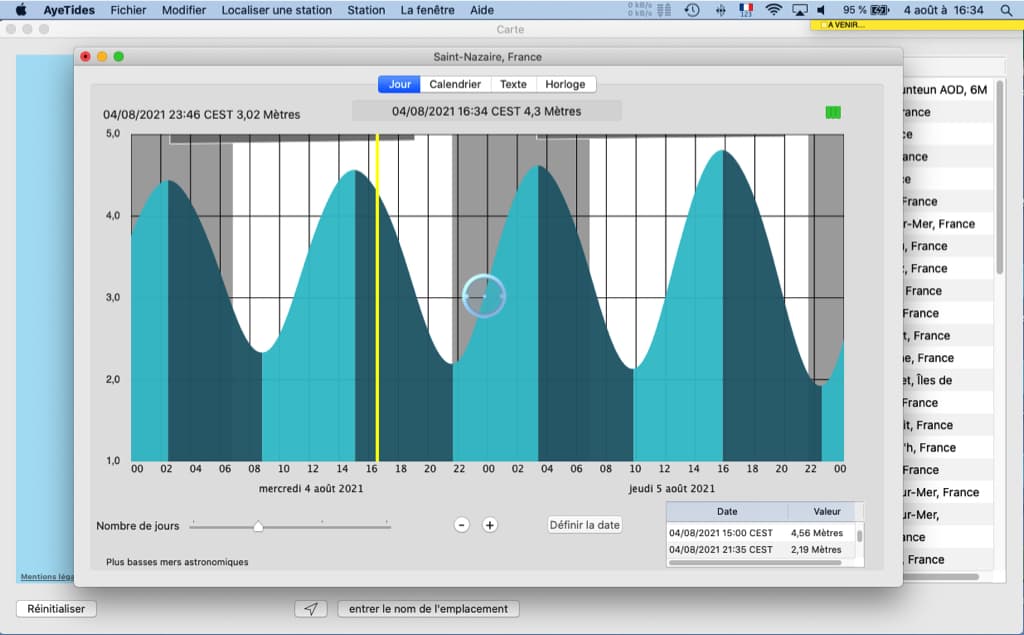Select station 'r-Mer, France' in station list
The height and width of the screenshot is (635, 1024).
pos(948,224)
